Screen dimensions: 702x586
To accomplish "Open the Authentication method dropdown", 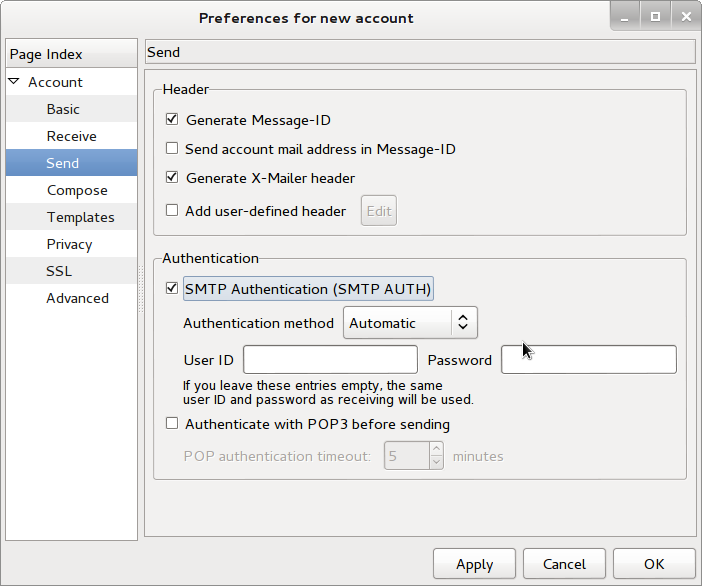I will click(x=410, y=323).
